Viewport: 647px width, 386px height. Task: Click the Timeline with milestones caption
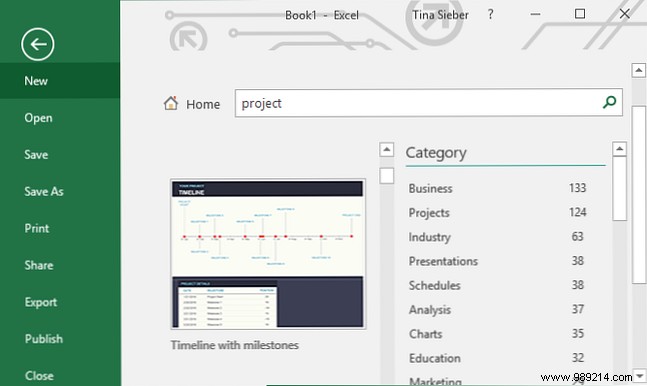[x=234, y=345]
